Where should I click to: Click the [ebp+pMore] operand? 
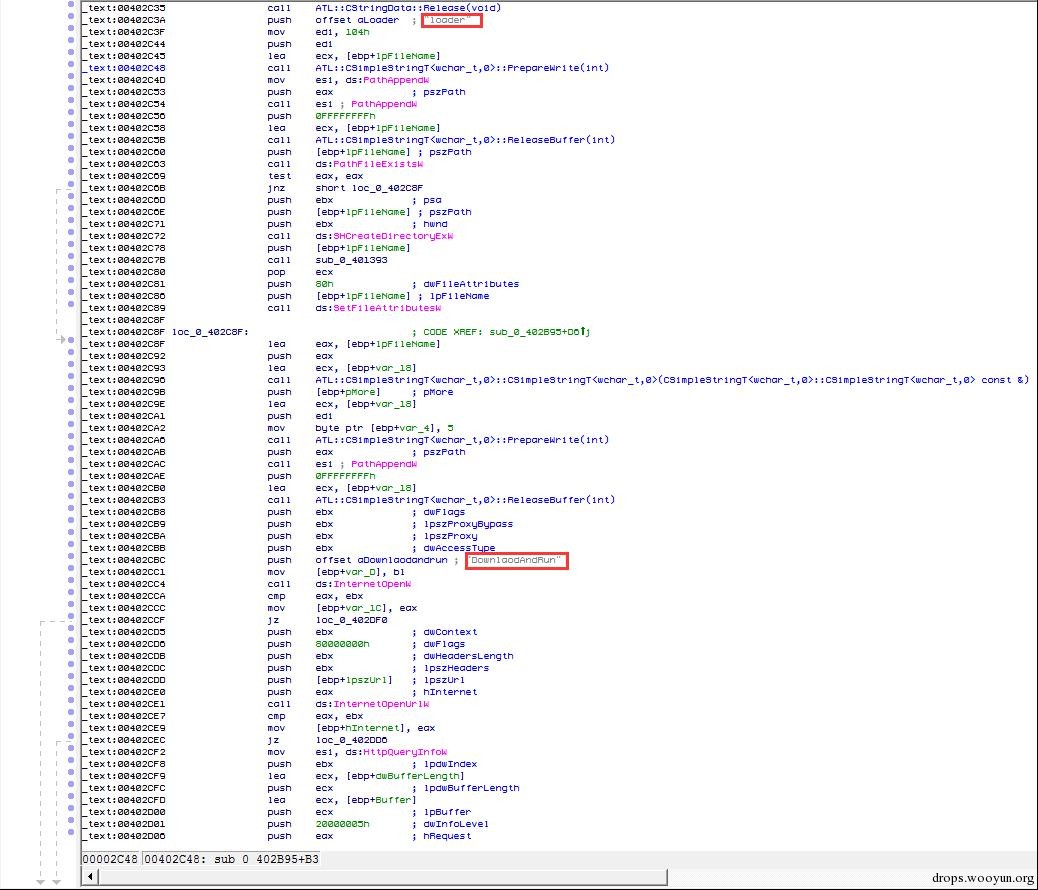point(348,391)
